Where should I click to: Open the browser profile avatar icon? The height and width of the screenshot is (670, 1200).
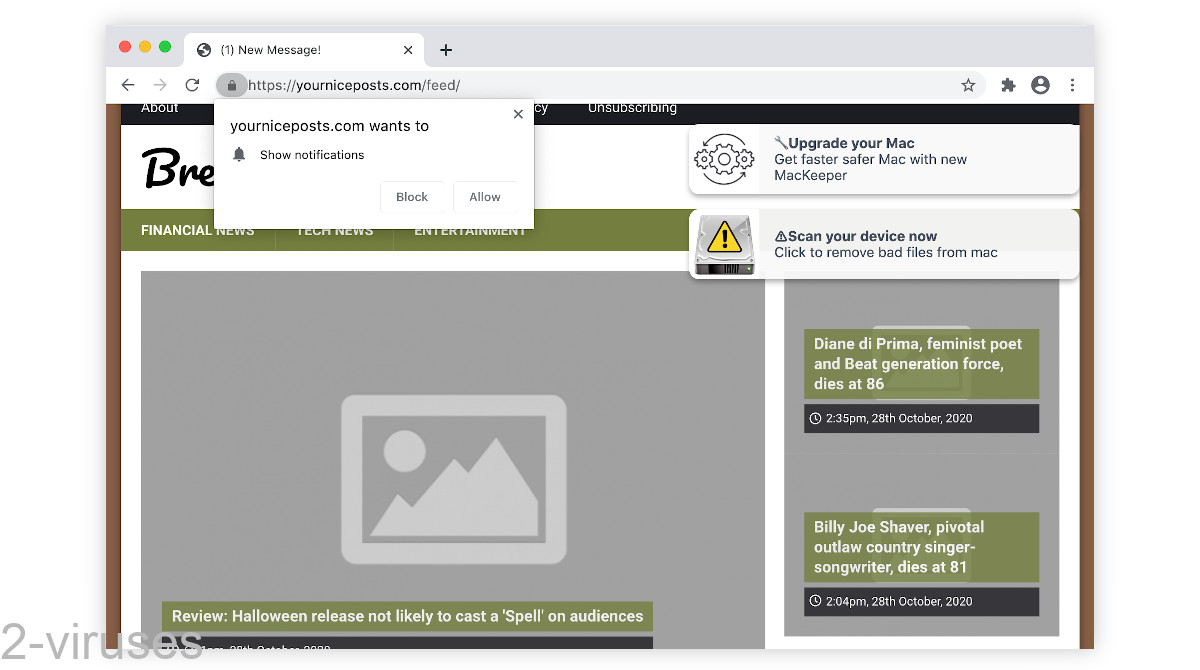point(1040,85)
